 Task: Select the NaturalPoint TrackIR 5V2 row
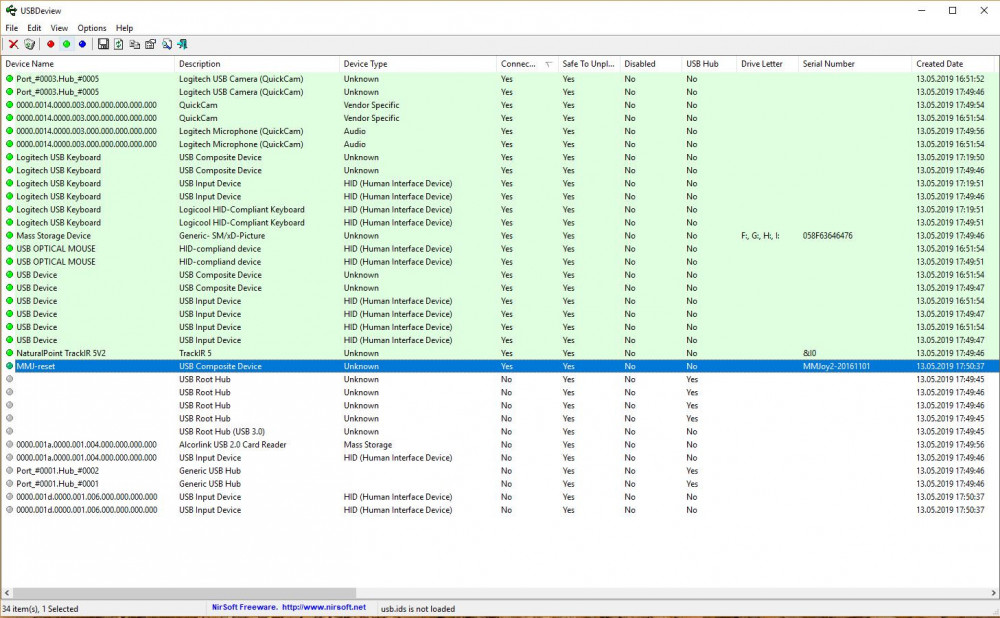(61, 353)
